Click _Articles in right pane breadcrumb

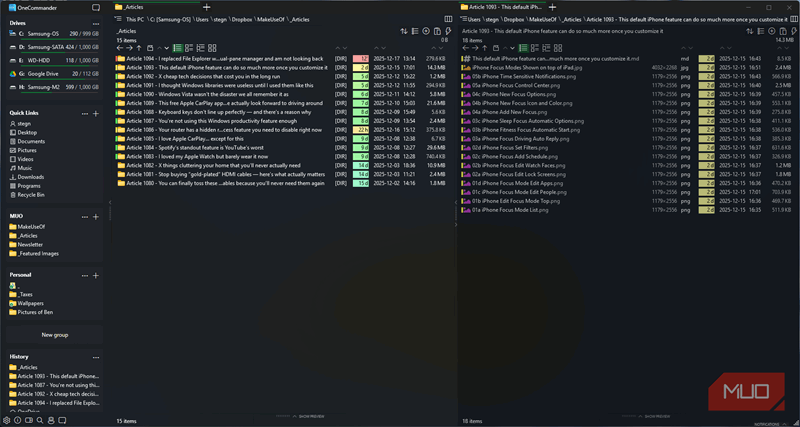click(572, 19)
